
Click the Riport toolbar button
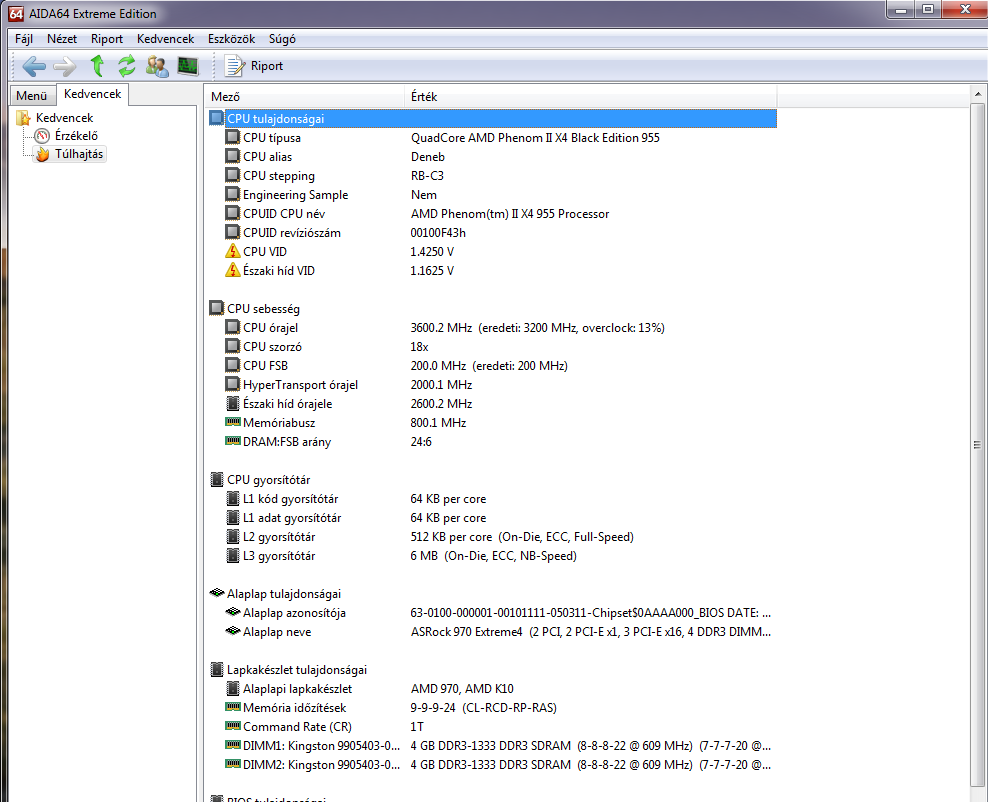tap(254, 66)
